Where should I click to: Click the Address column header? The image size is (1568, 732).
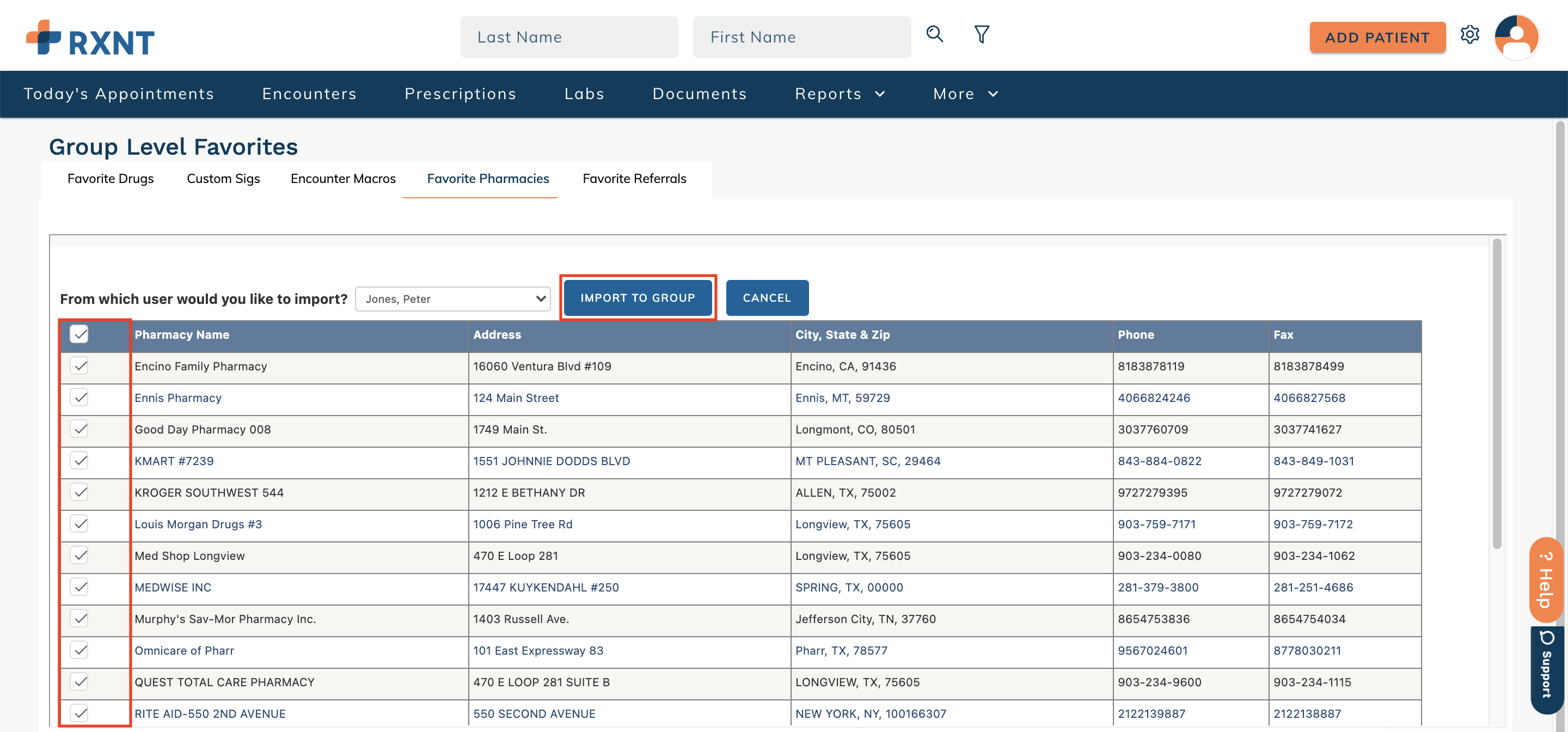pyautogui.click(x=497, y=334)
